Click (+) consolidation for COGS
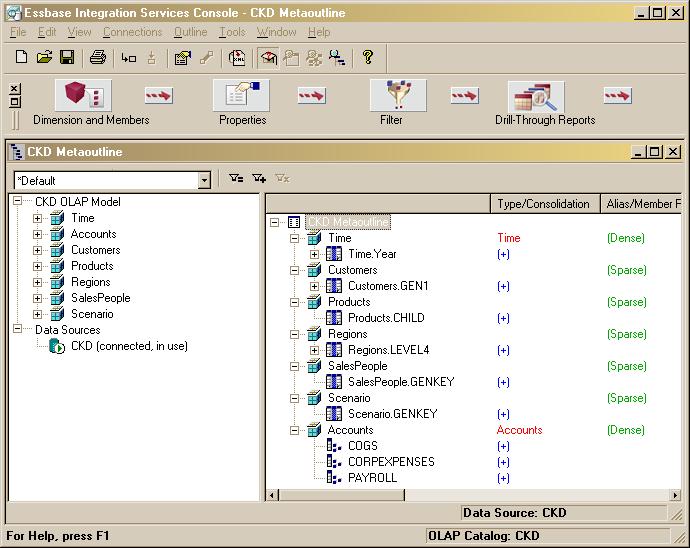Screen dimensions: 690x548 [503, 446]
